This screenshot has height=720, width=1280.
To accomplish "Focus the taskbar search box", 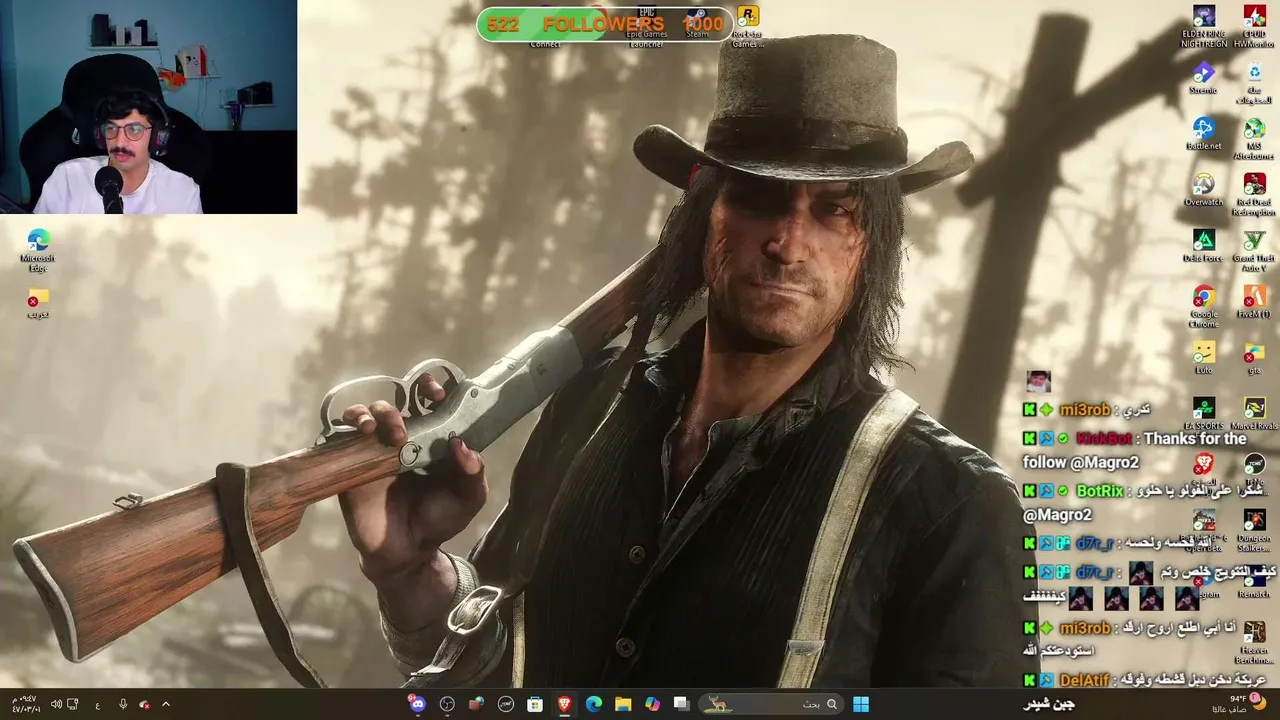I will coord(772,704).
